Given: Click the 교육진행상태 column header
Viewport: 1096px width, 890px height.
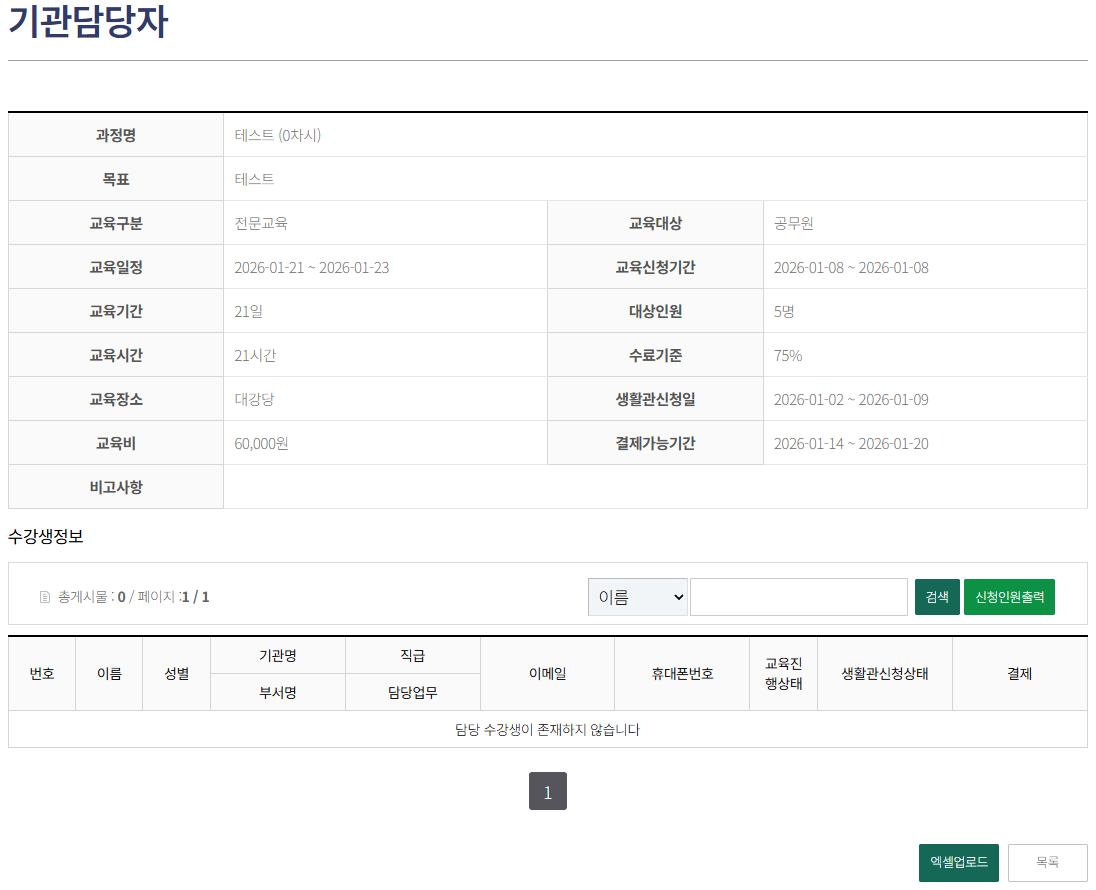Looking at the screenshot, I should click(784, 673).
